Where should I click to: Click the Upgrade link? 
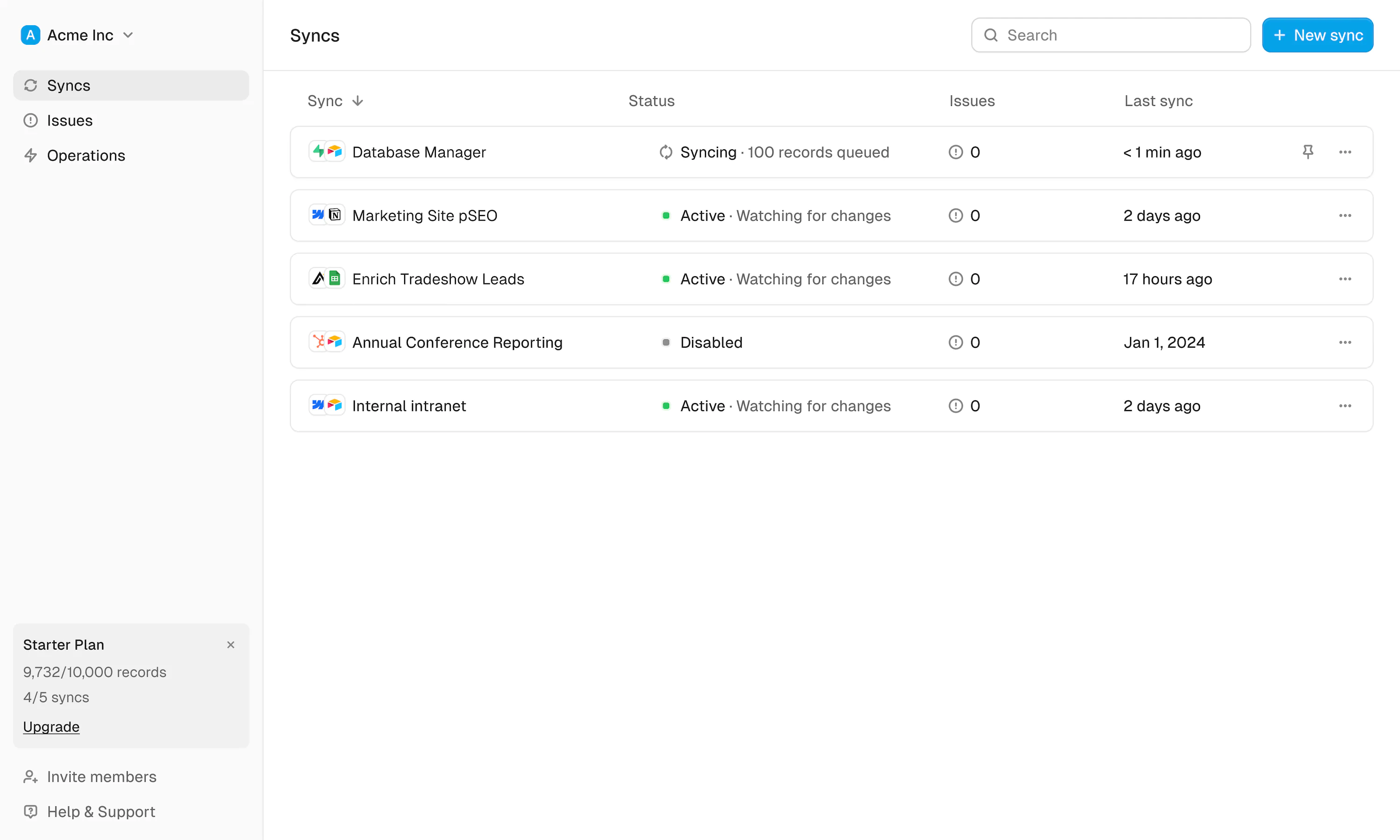tap(51, 726)
